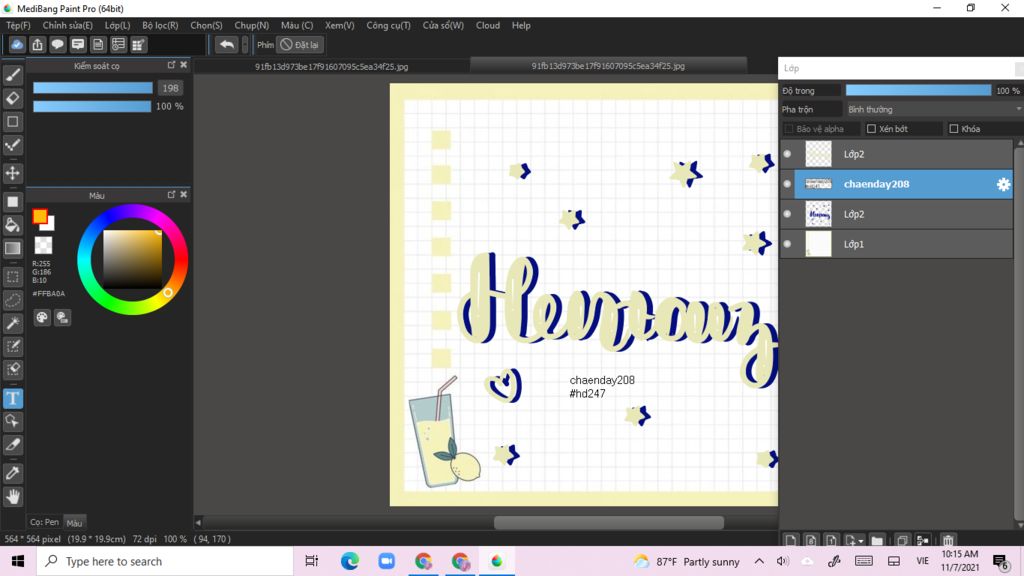The height and width of the screenshot is (576, 1024).
Task: Open the Công cụ(T) menu
Action: point(388,25)
